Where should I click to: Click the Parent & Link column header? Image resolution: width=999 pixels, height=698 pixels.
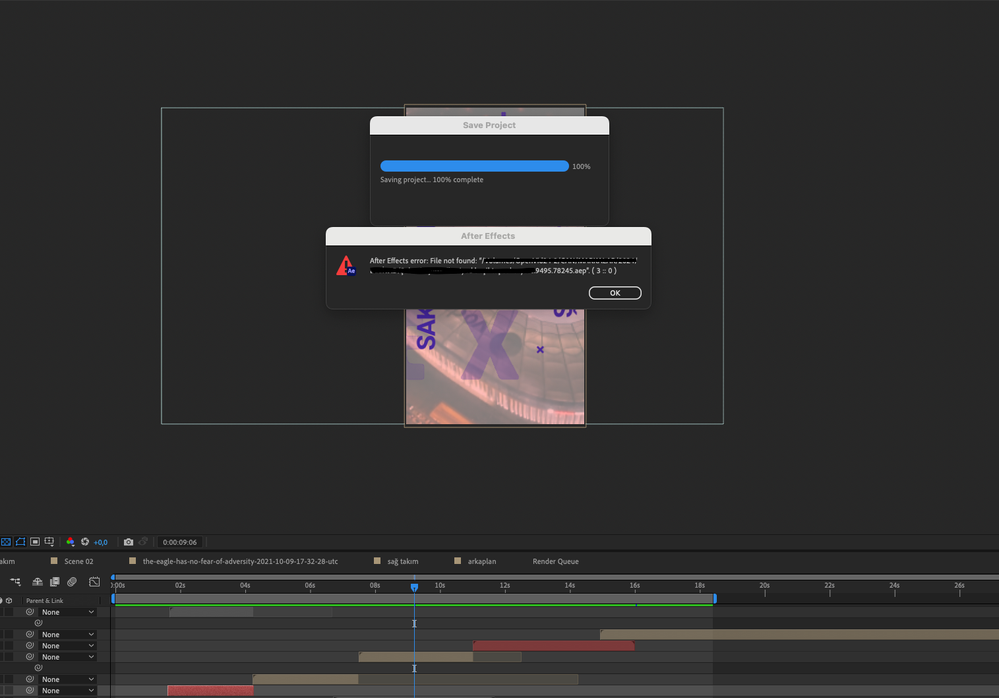(45, 601)
